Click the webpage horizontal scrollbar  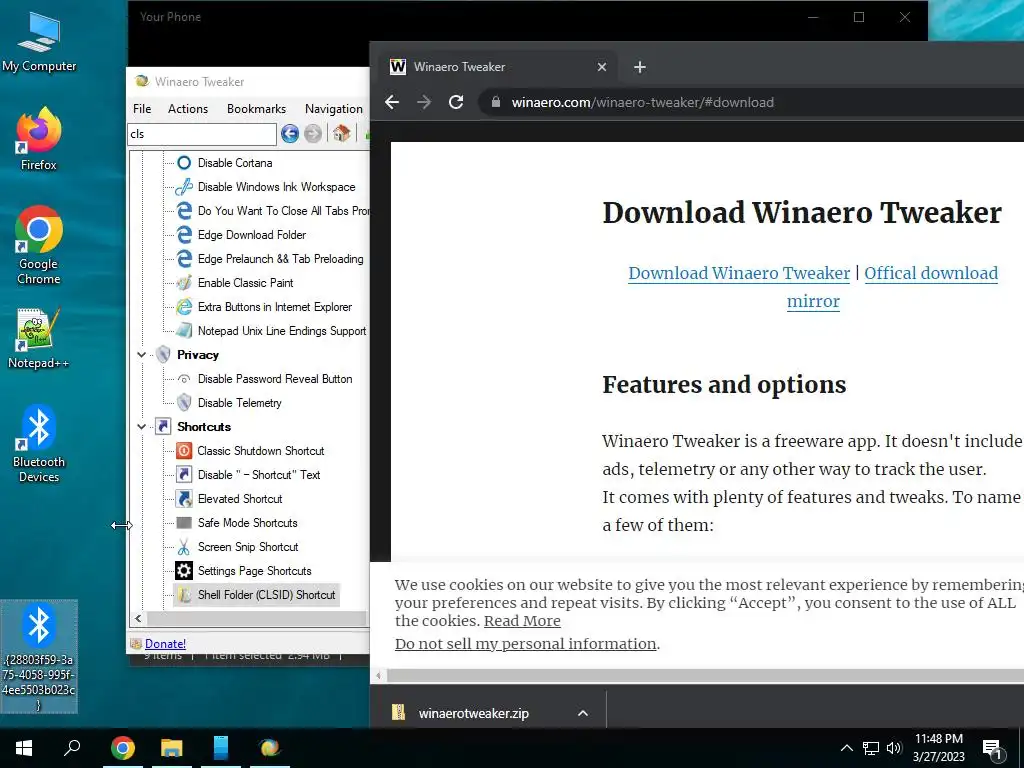pos(705,676)
